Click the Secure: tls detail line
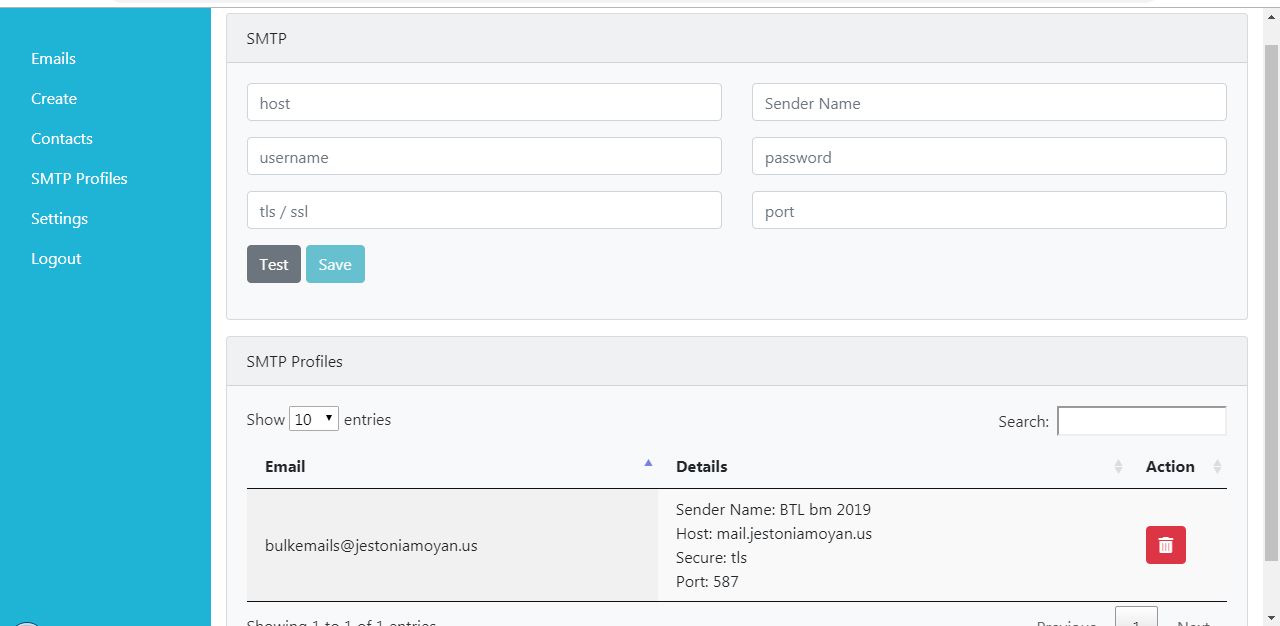 711,557
